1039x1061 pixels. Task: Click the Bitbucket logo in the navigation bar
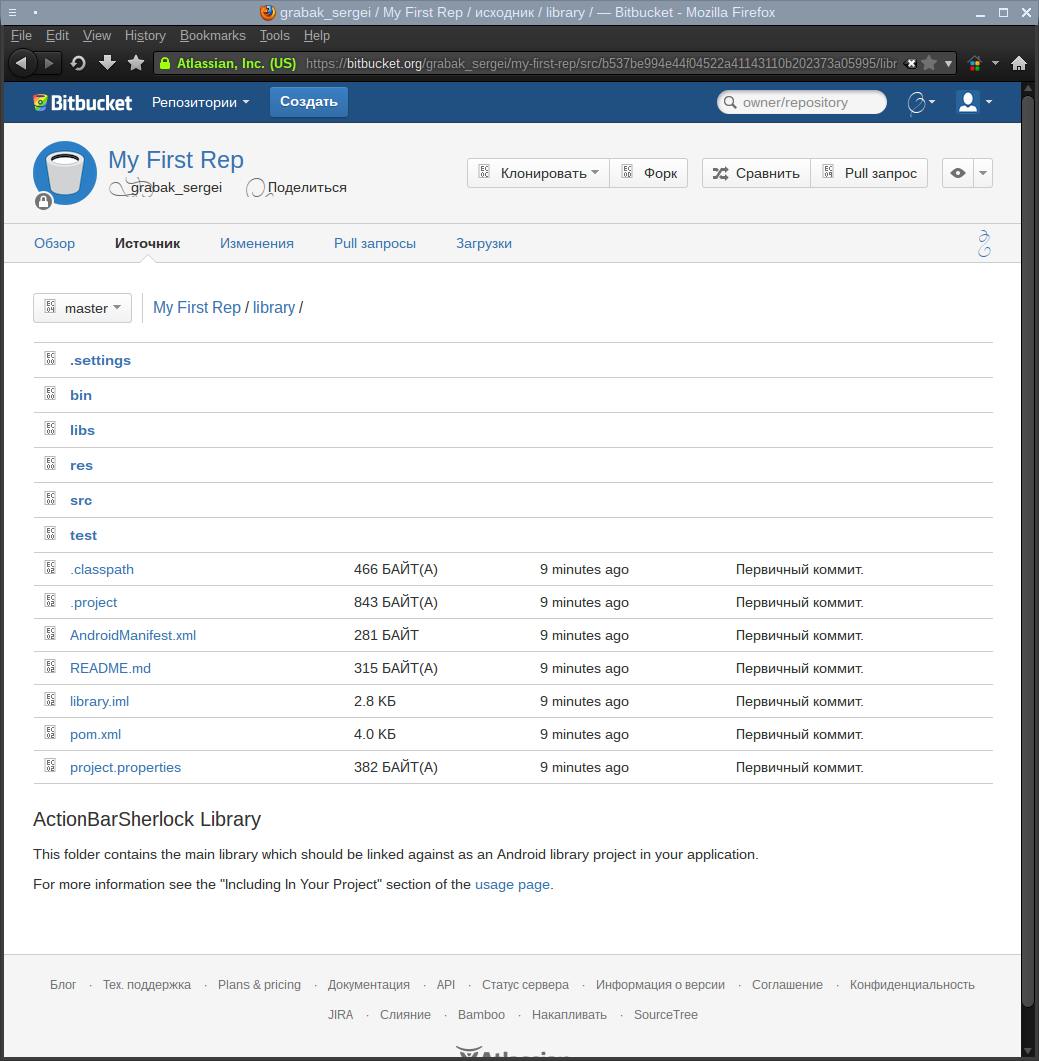pos(82,101)
